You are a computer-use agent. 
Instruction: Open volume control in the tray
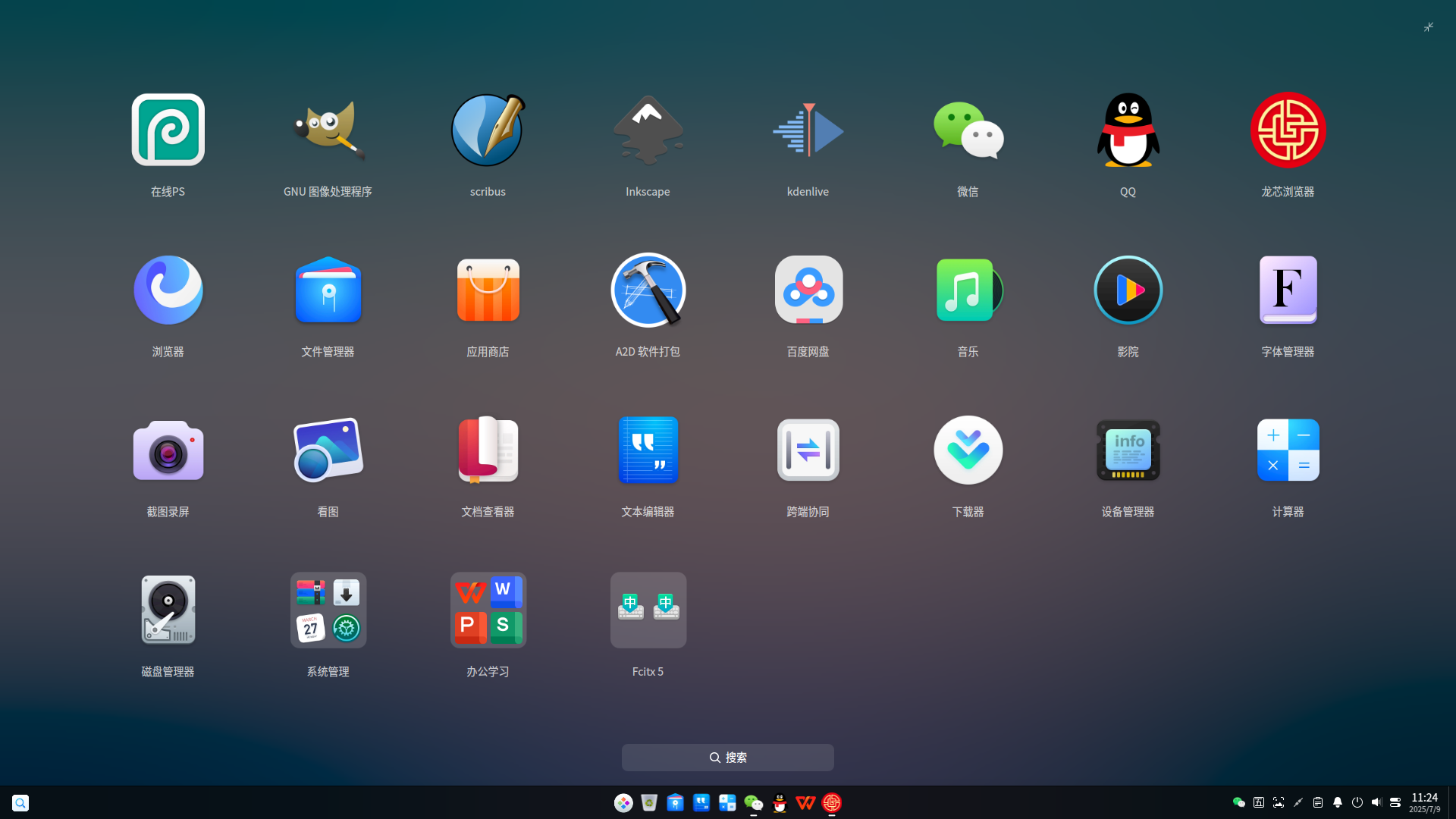click(1376, 802)
